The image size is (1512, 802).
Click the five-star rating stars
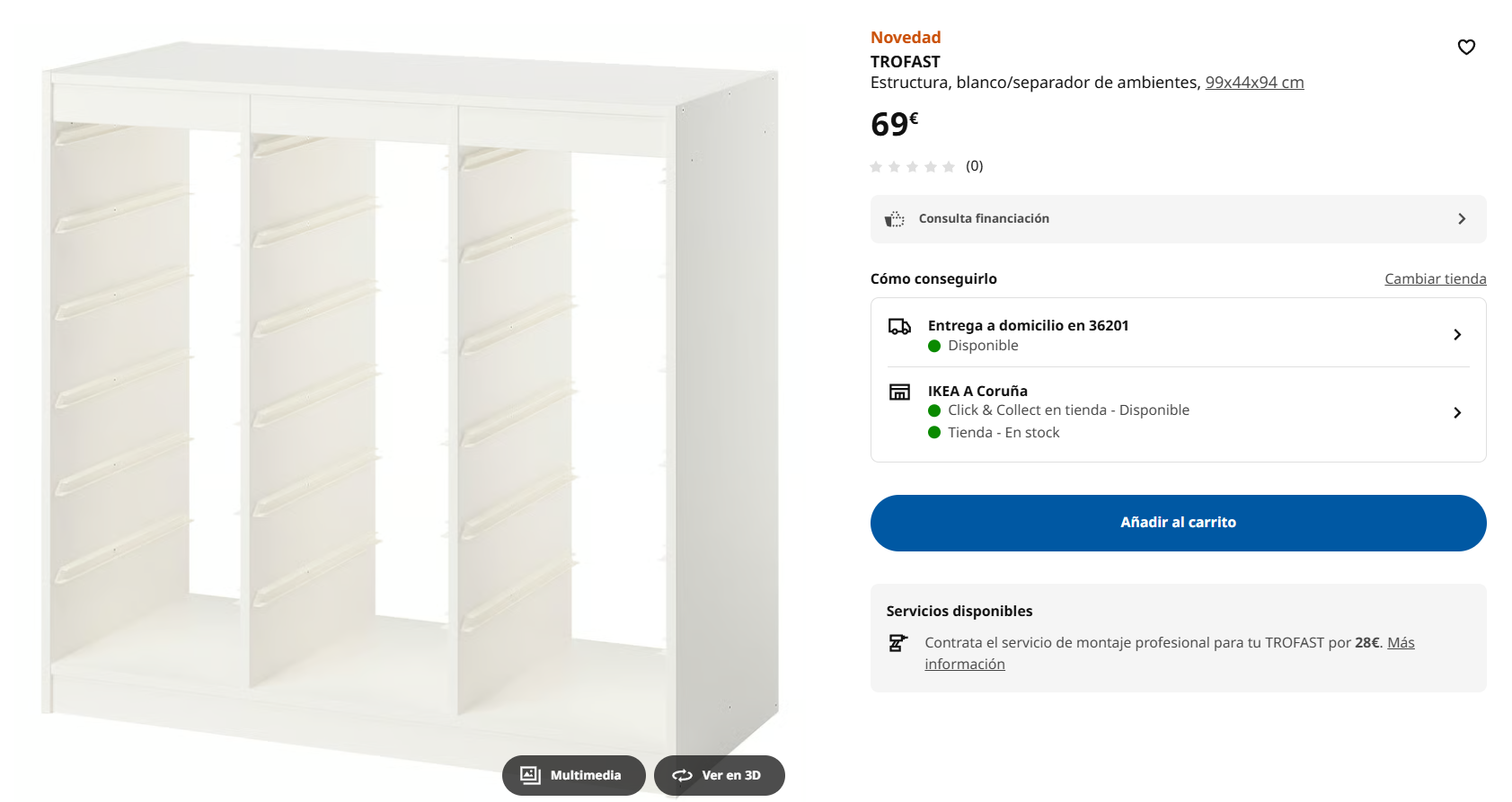(912, 166)
